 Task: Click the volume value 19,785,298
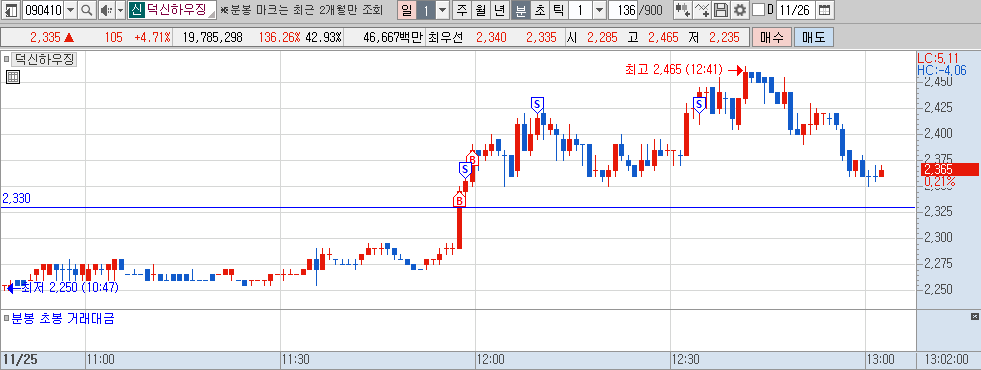[213, 38]
